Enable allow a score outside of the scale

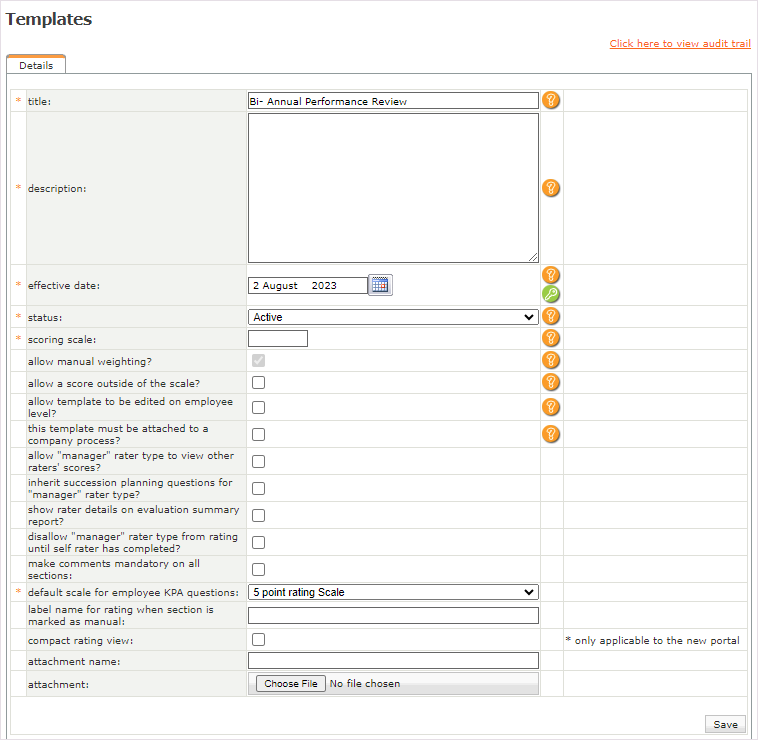coord(258,382)
